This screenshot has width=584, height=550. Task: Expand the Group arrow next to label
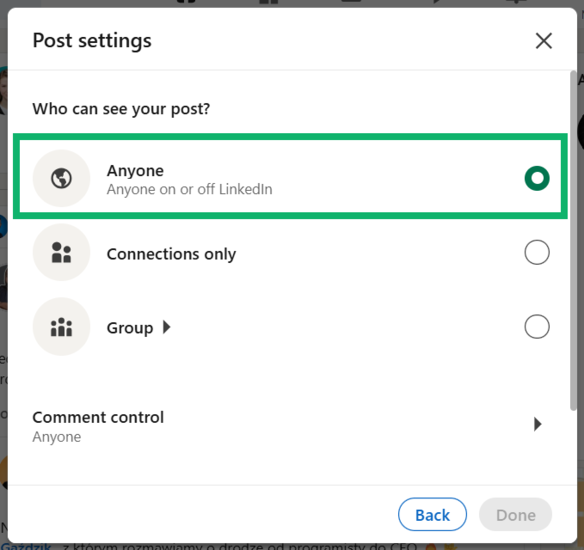click(x=166, y=327)
